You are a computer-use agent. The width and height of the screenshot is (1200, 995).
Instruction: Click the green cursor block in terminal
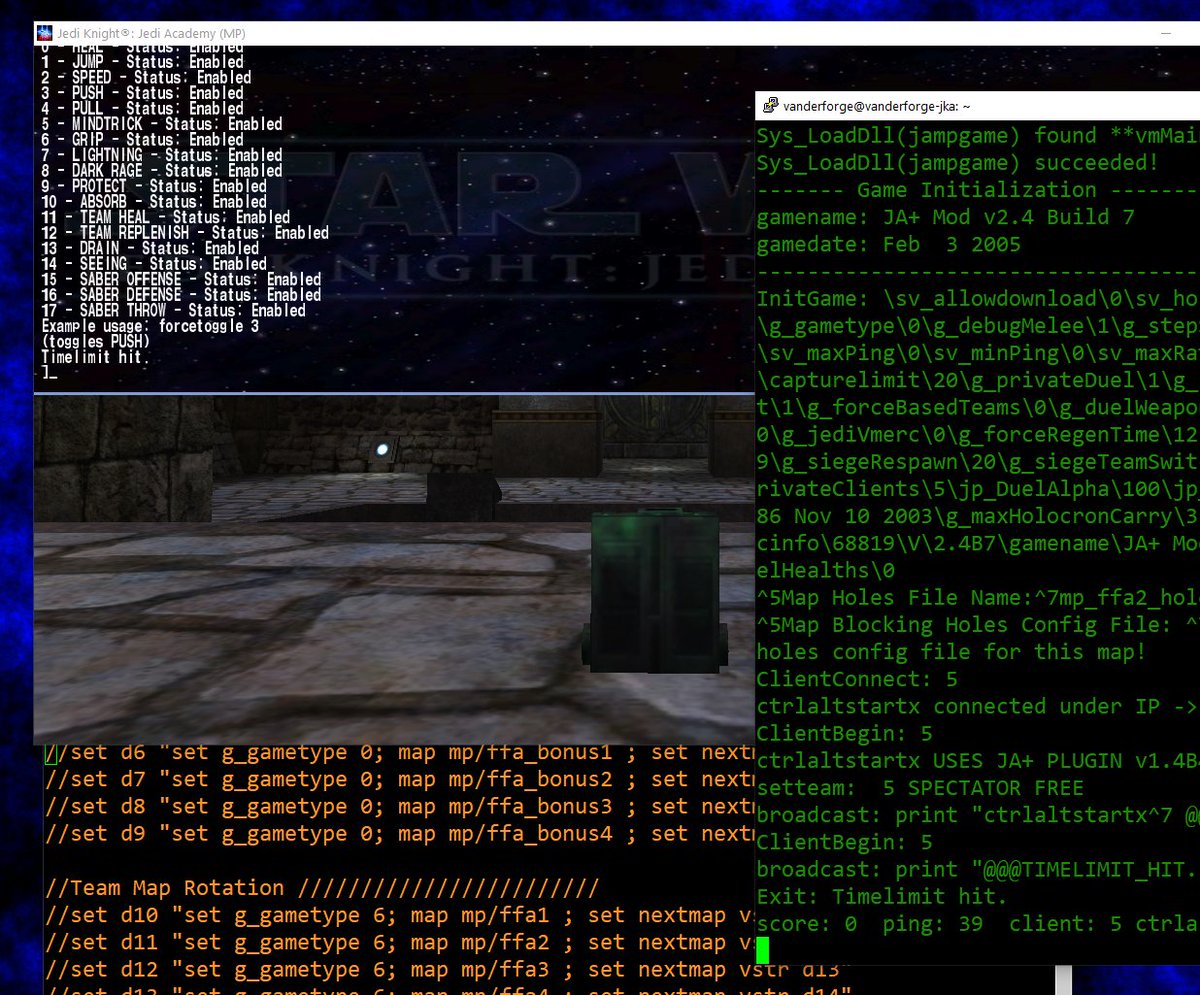(763, 950)
